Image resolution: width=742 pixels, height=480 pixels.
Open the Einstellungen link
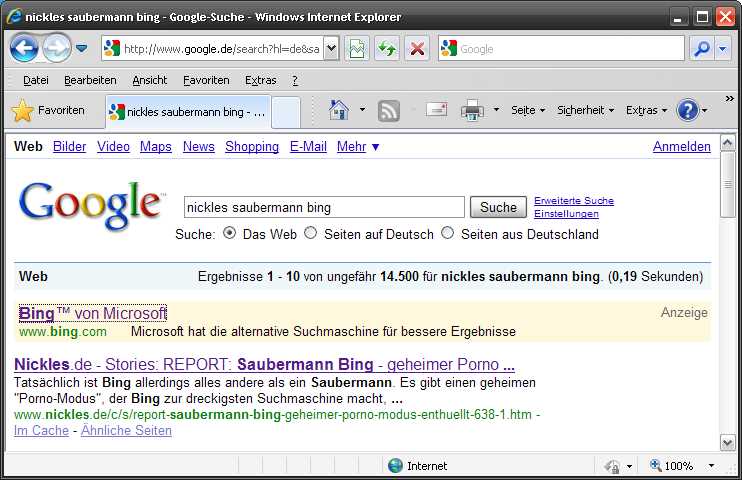pyautogui.click(x=566, y=214)
